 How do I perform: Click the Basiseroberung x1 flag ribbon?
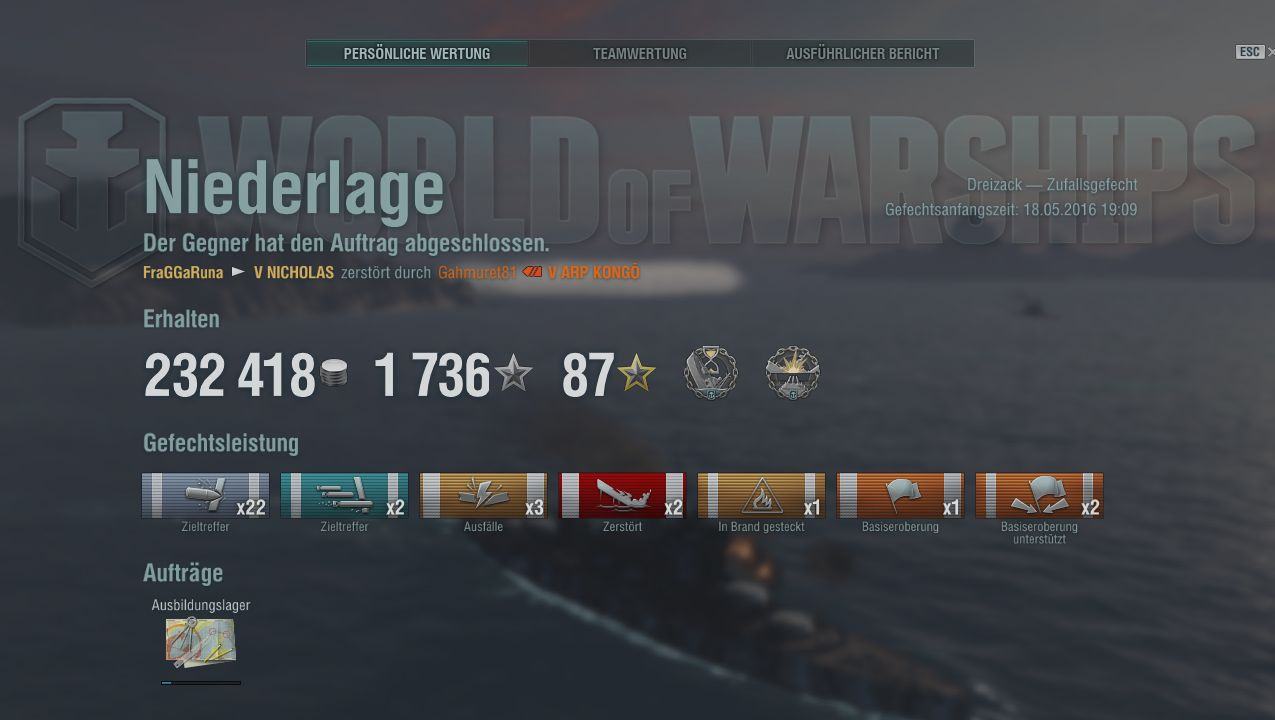[x=900, y=495]
